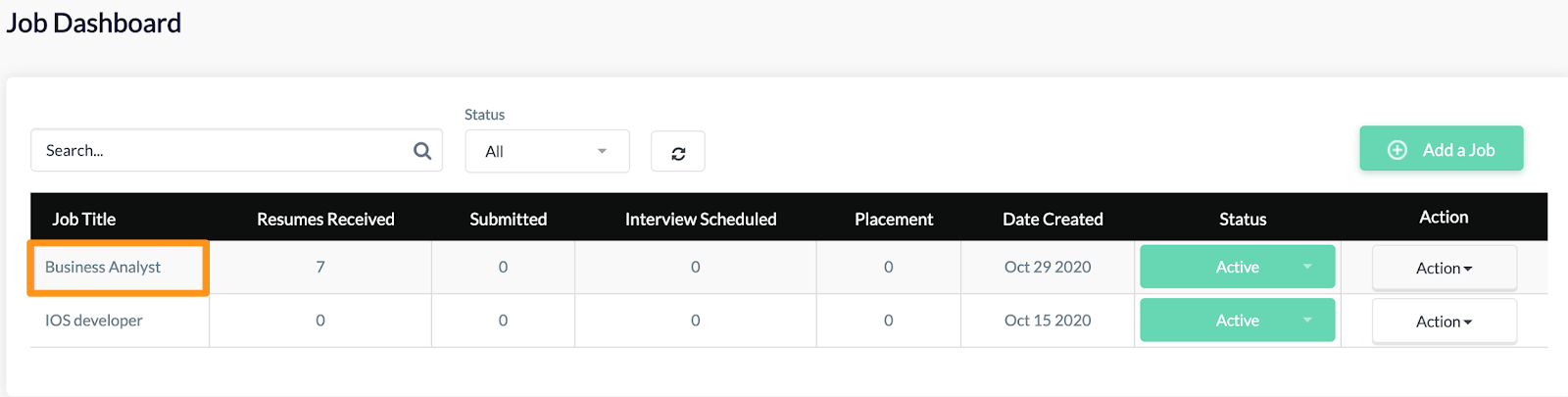
Task: Click the Submitted column header
Action: coord(508,219)
